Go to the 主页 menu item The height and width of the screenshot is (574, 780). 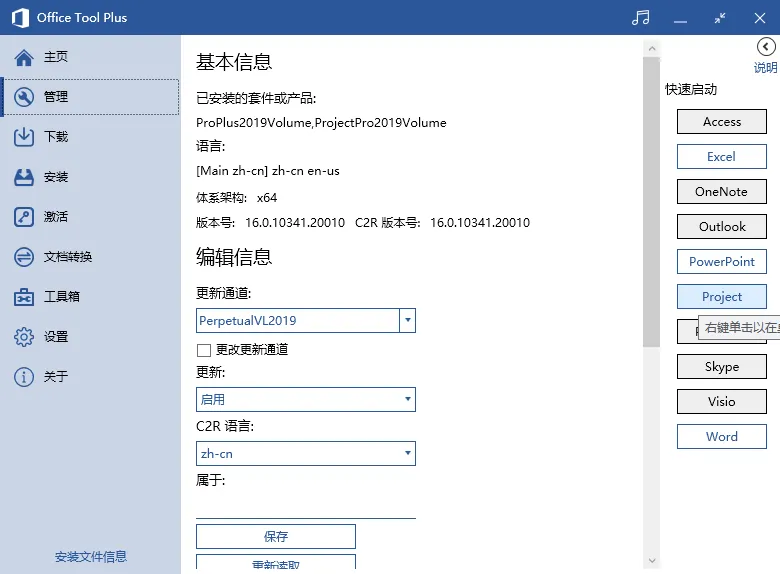pos(91,57)
